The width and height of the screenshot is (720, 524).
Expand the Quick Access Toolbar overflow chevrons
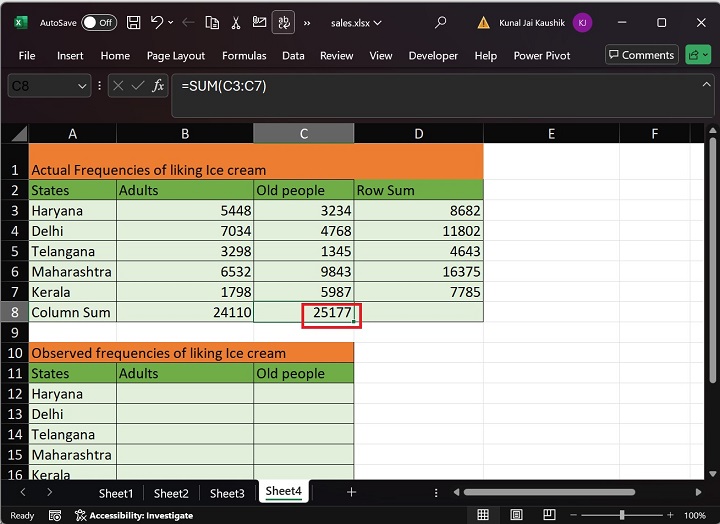[x=306, y=22]
